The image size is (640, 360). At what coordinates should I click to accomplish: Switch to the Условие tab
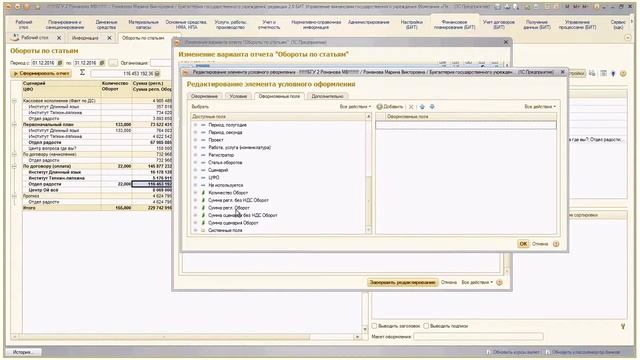(238, 96)
